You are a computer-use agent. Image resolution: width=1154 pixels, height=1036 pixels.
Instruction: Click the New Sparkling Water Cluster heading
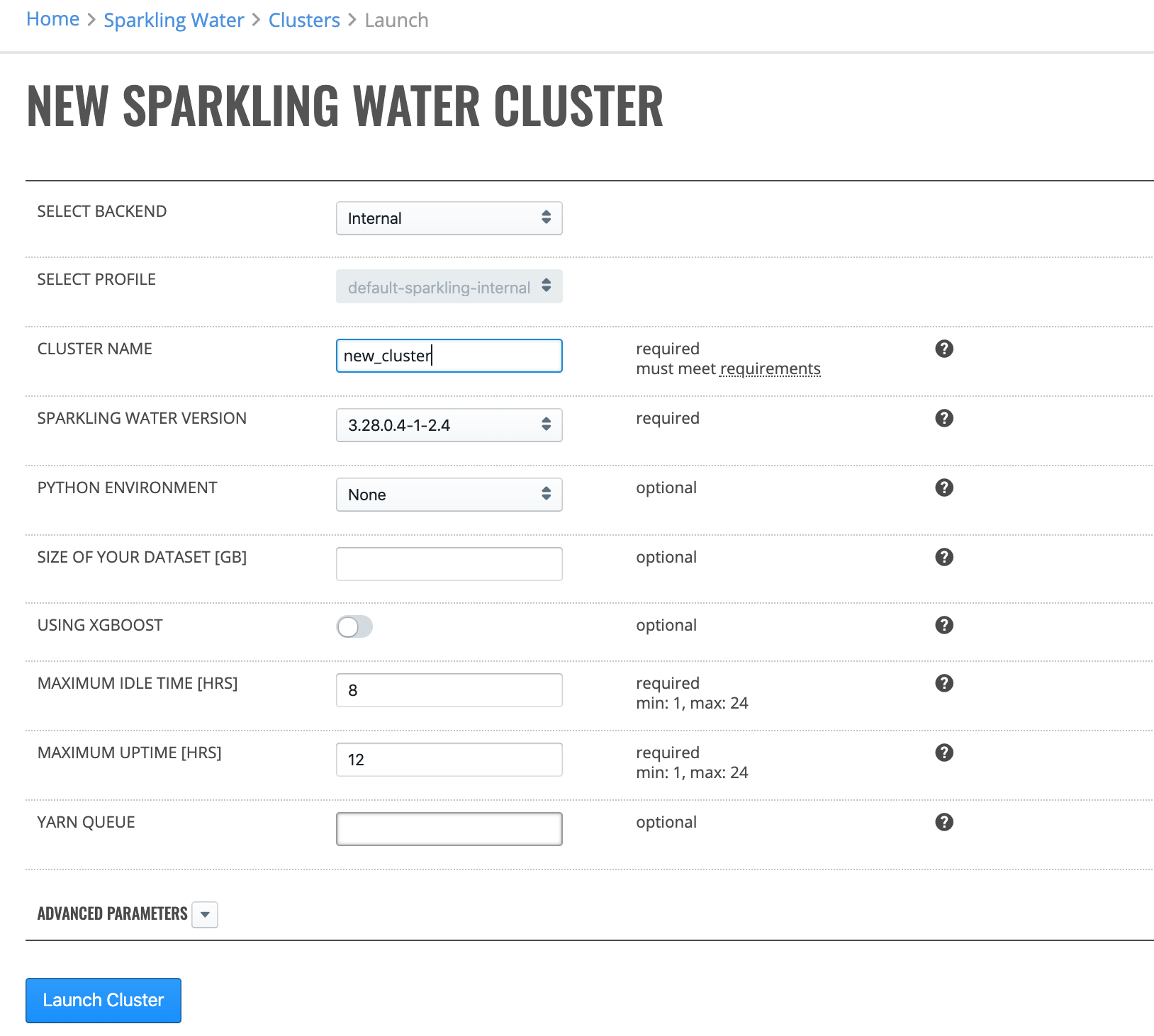pos(345,106)
